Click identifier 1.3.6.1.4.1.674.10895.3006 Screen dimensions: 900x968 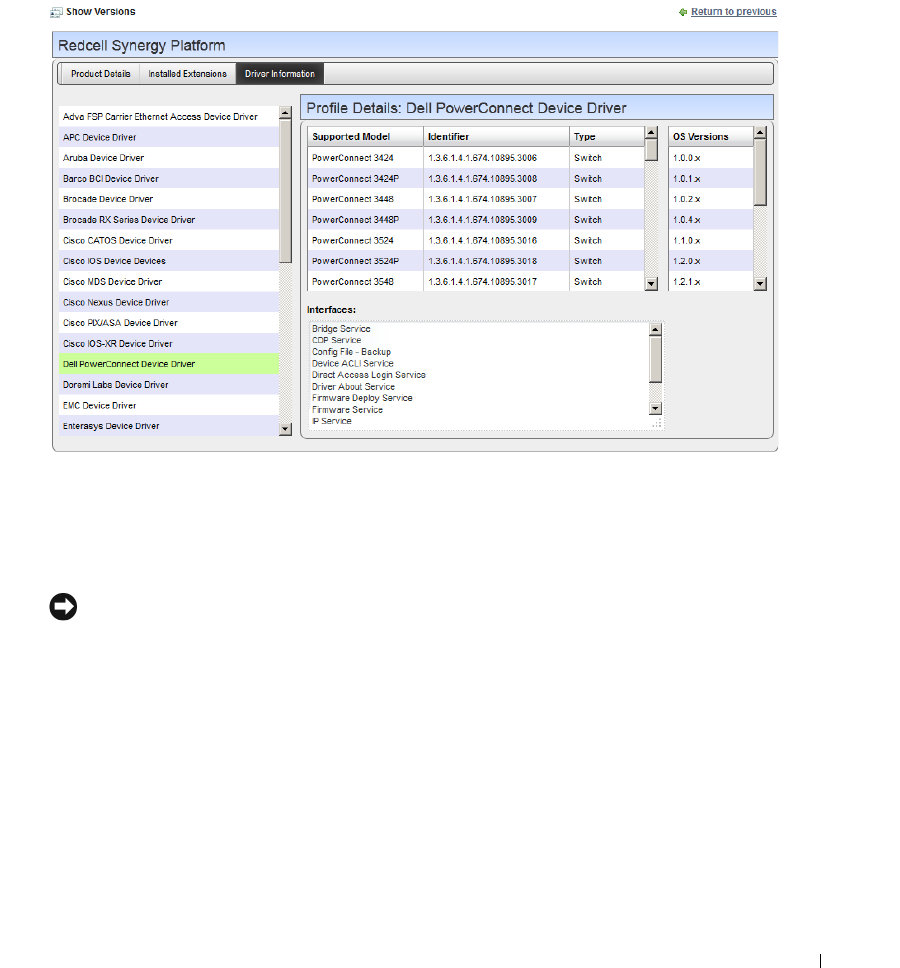[x=483, y=158]
